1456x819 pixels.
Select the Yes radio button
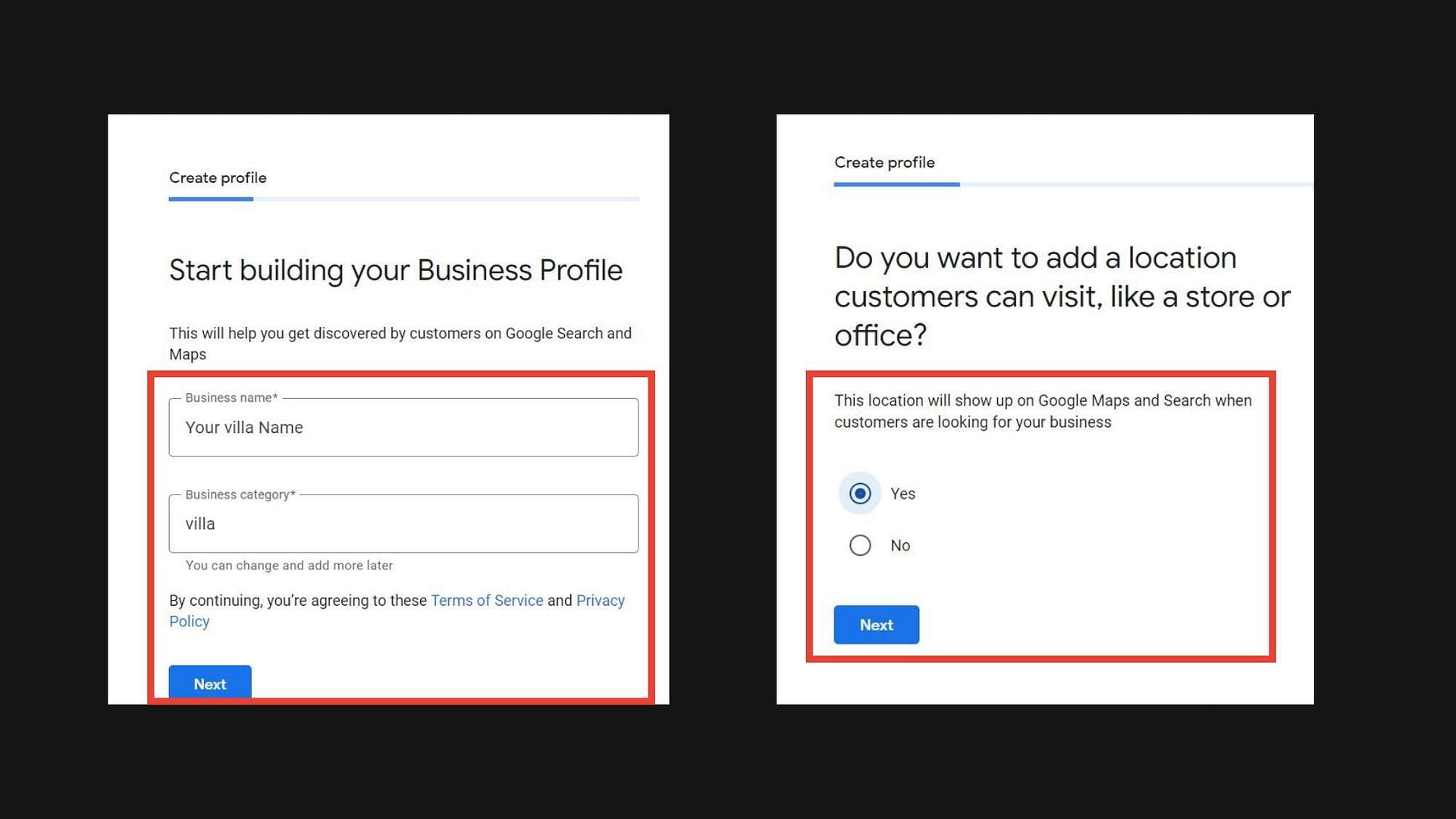(x=860, y=494)
